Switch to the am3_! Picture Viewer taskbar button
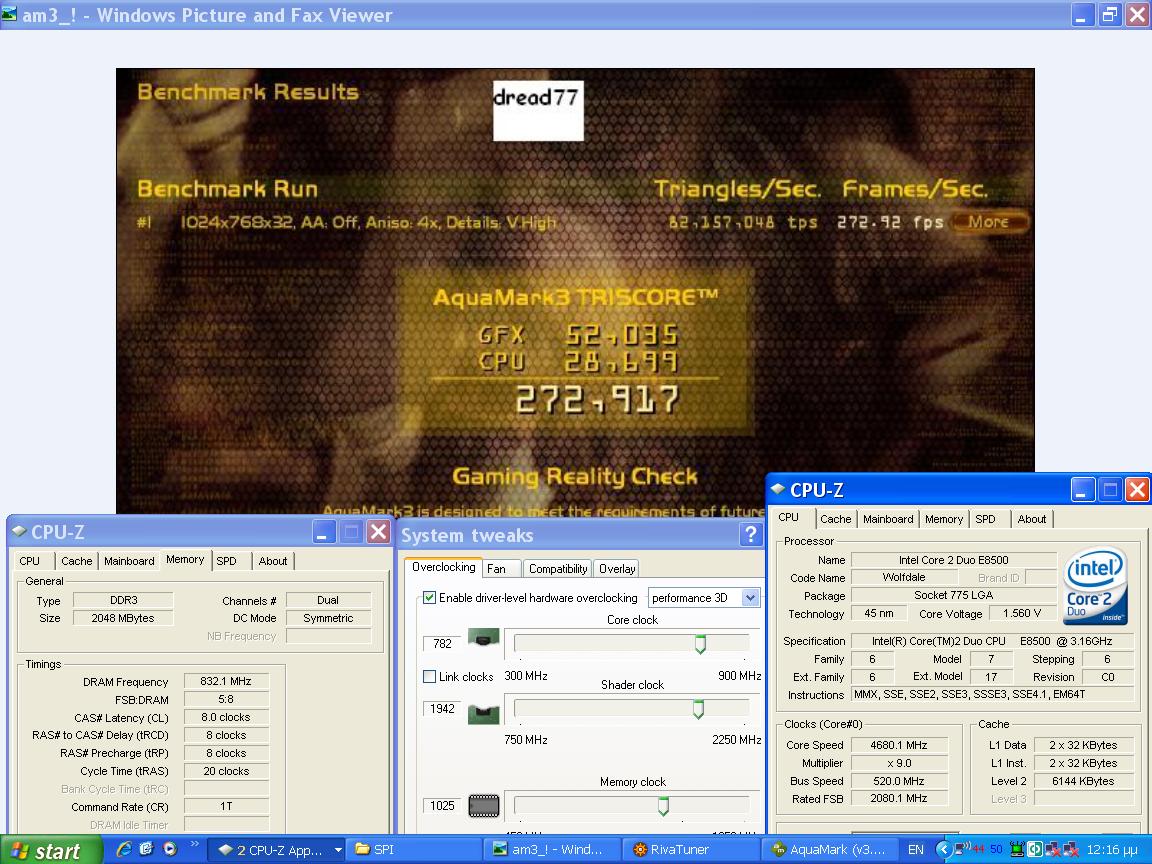This screenshot has width=1152, height=864. point(552,850)
